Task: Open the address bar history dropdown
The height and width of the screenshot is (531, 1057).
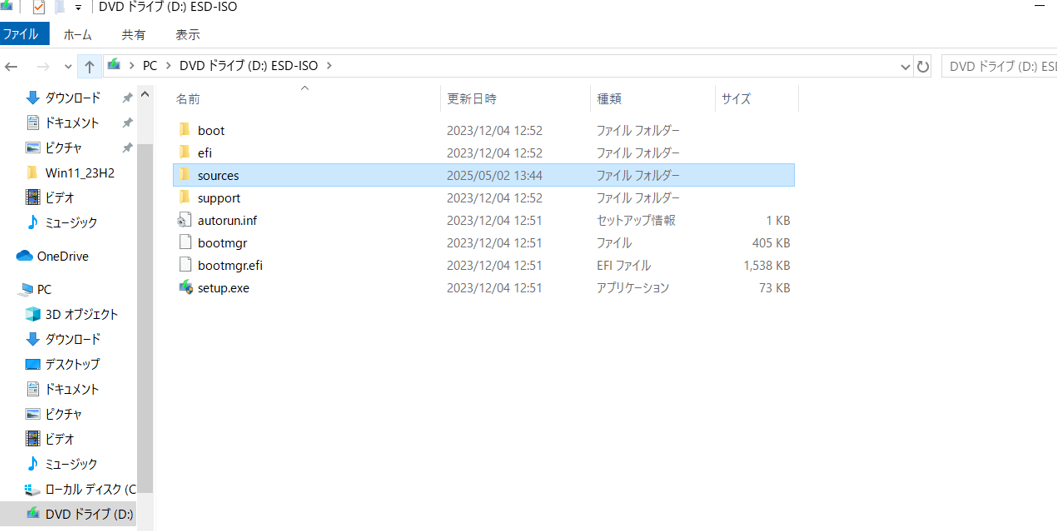Action: pyautogui.click(x=905, y=67)
